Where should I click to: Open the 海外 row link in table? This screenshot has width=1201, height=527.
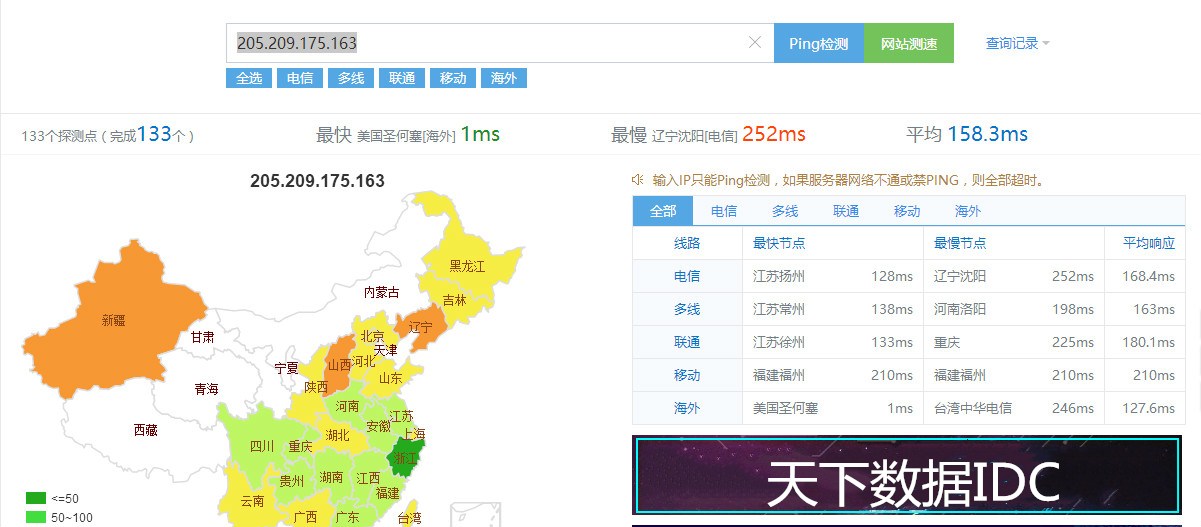click(687, 408)
